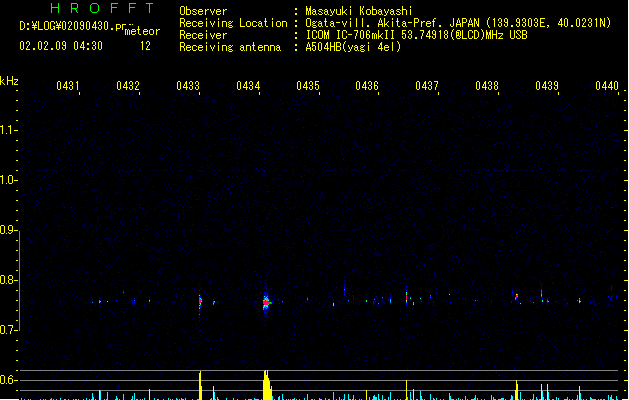Click the 0434 time marker
The height and width of the screenshot is (400, 629).
(248, 86)
